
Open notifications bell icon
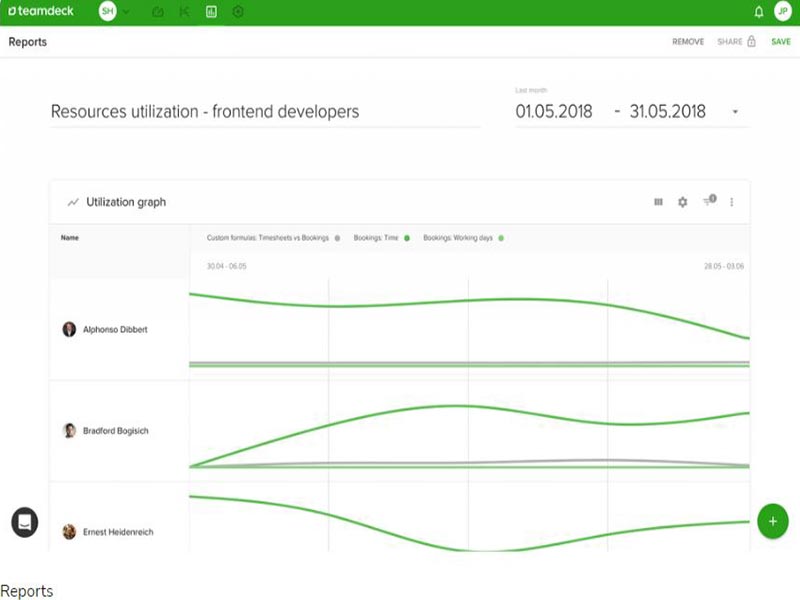click(x=758, y=13)
